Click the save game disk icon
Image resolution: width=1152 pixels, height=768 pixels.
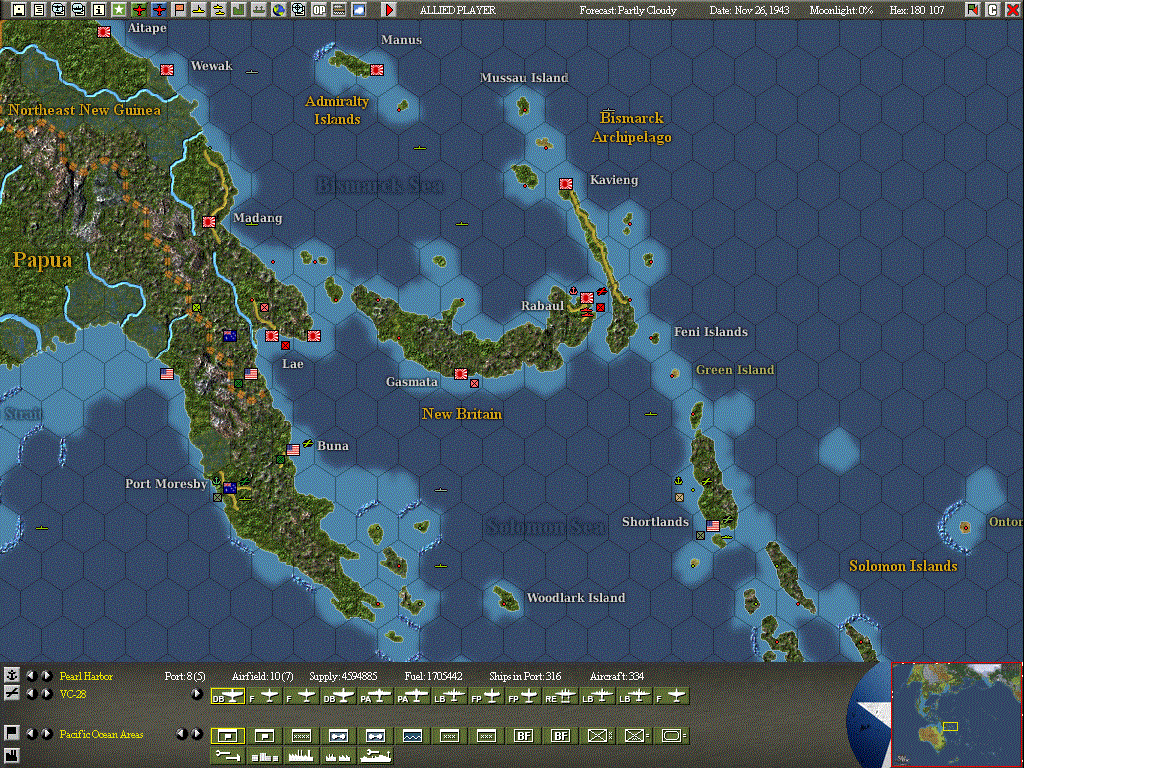pos(19,10)
